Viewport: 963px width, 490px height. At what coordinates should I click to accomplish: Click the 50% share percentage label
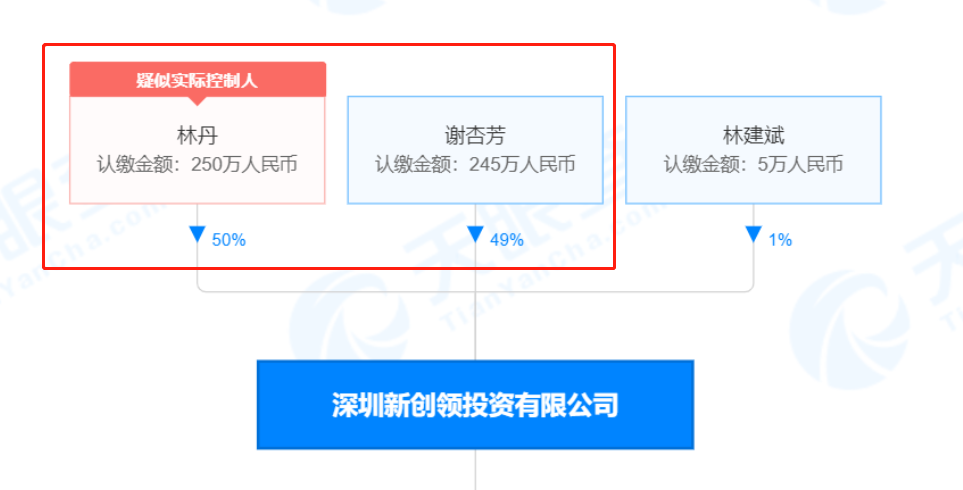229,240
